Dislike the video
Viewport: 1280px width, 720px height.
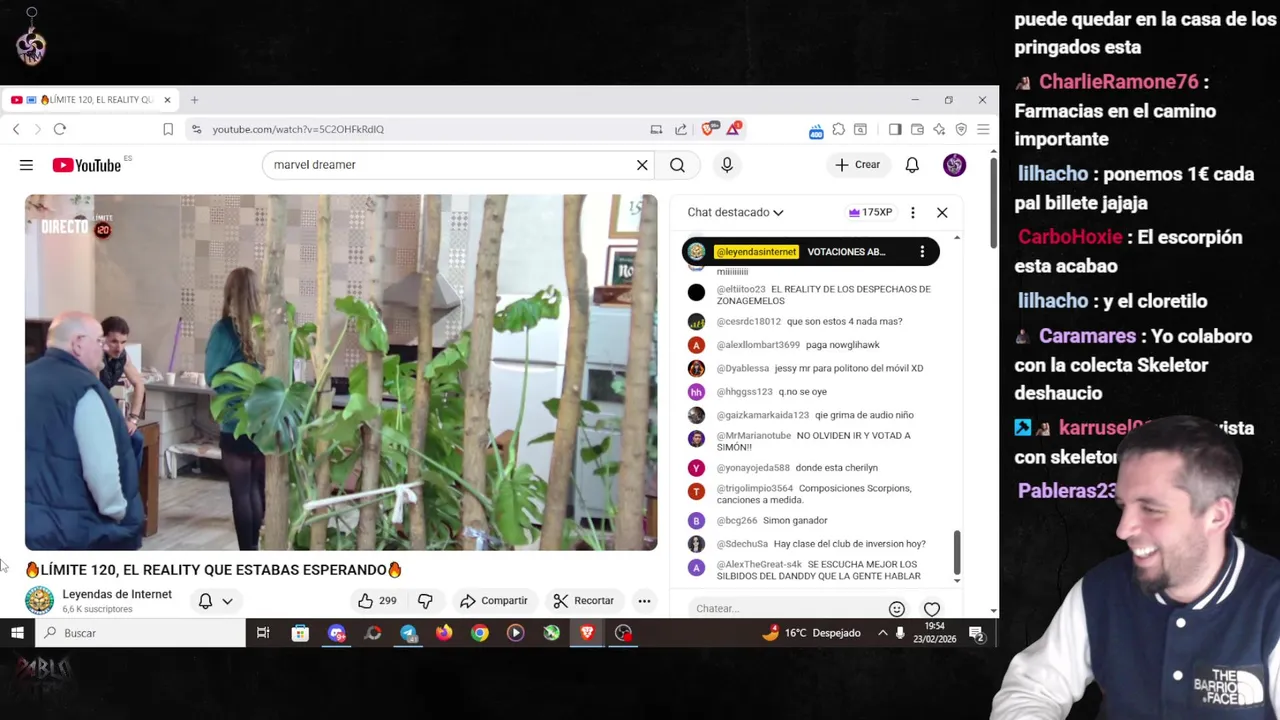(425, 601)
